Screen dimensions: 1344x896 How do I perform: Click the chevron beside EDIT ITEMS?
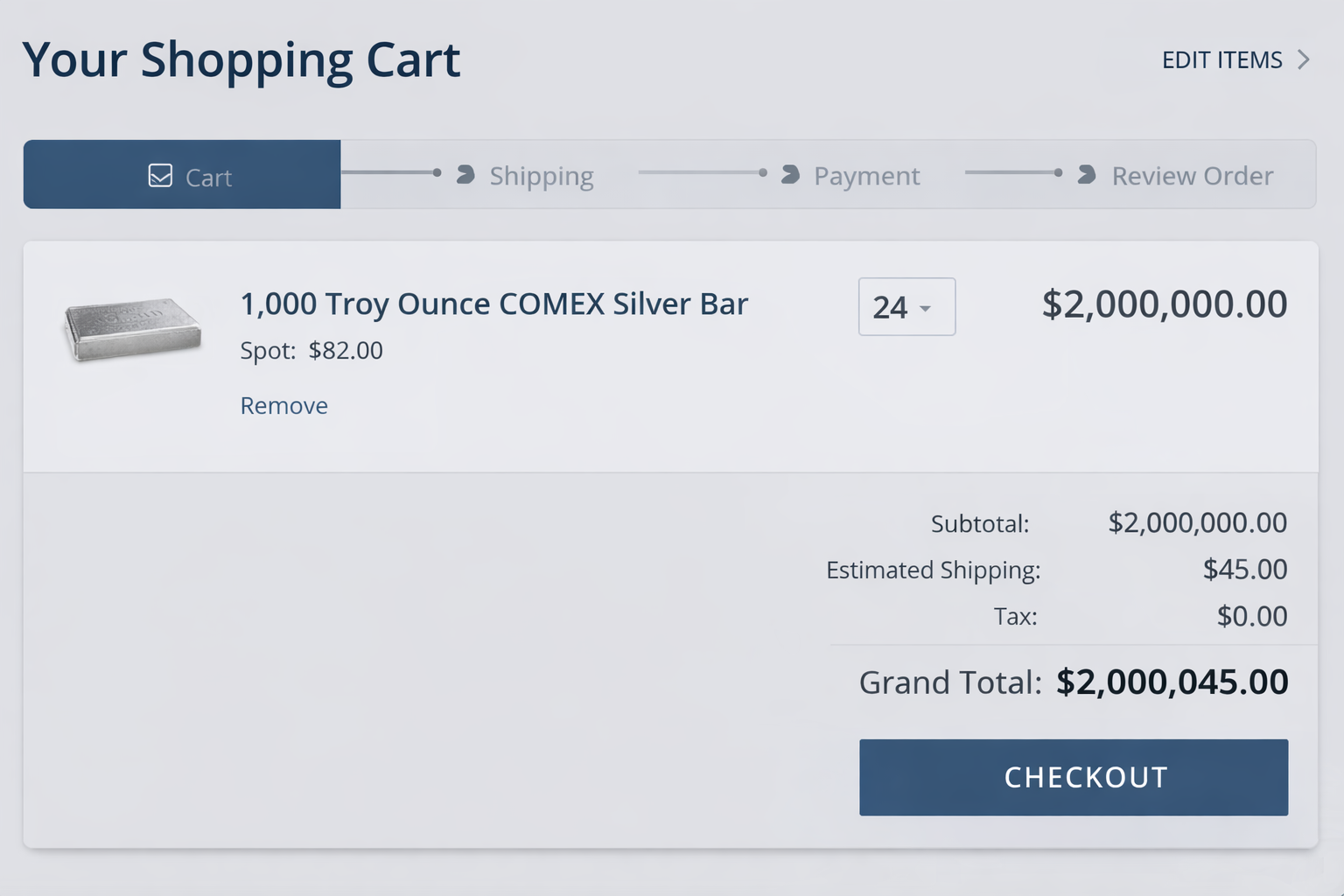point(1304,59)
